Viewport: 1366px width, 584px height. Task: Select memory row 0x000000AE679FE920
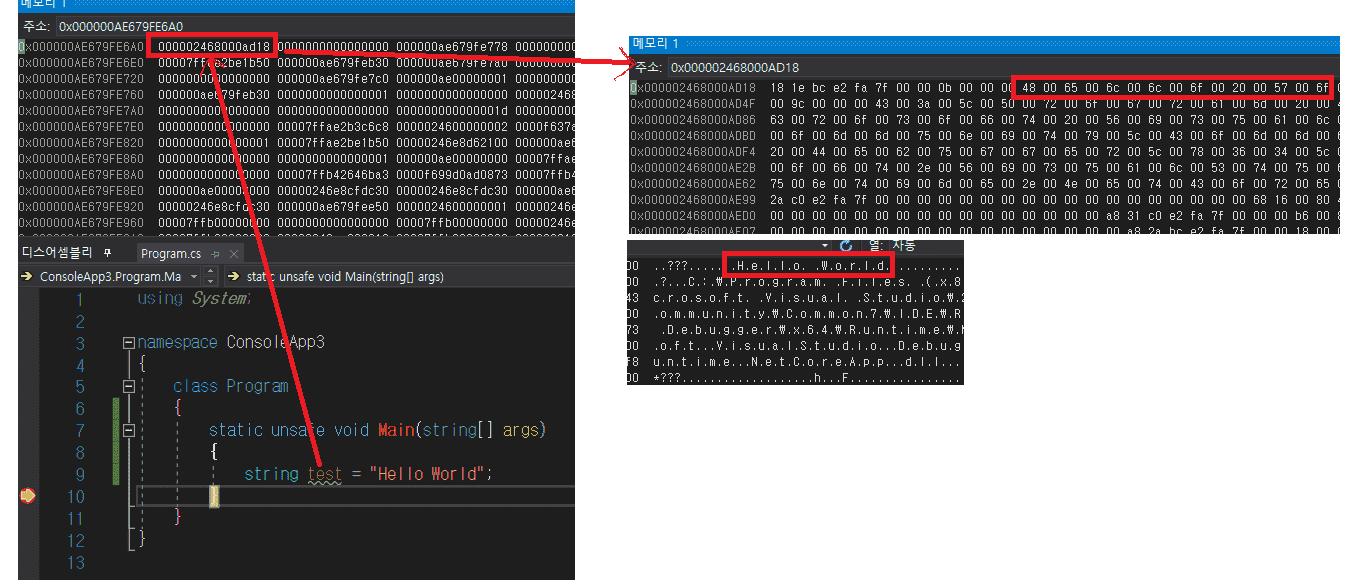click(x=296, y=205)
